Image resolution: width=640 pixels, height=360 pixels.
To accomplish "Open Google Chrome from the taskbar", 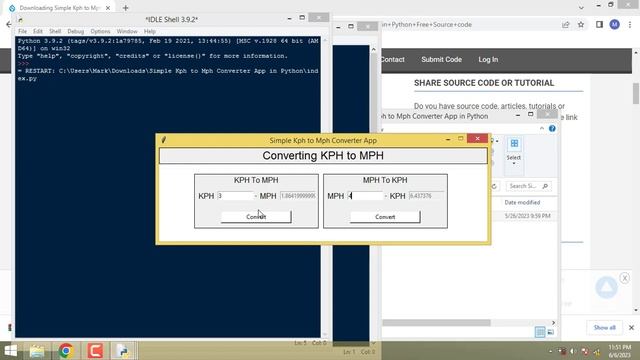I will tap(66, 351).
